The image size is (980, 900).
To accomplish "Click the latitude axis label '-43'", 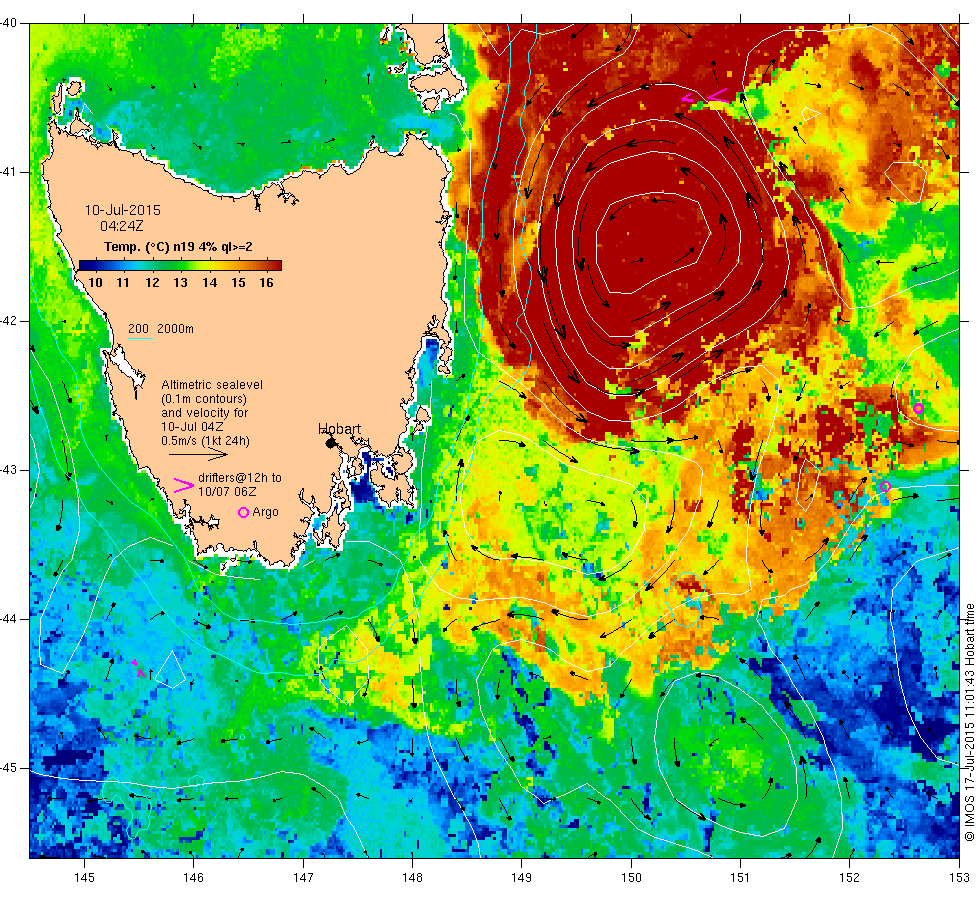I will pyautogui.click(x=9, y=470).
